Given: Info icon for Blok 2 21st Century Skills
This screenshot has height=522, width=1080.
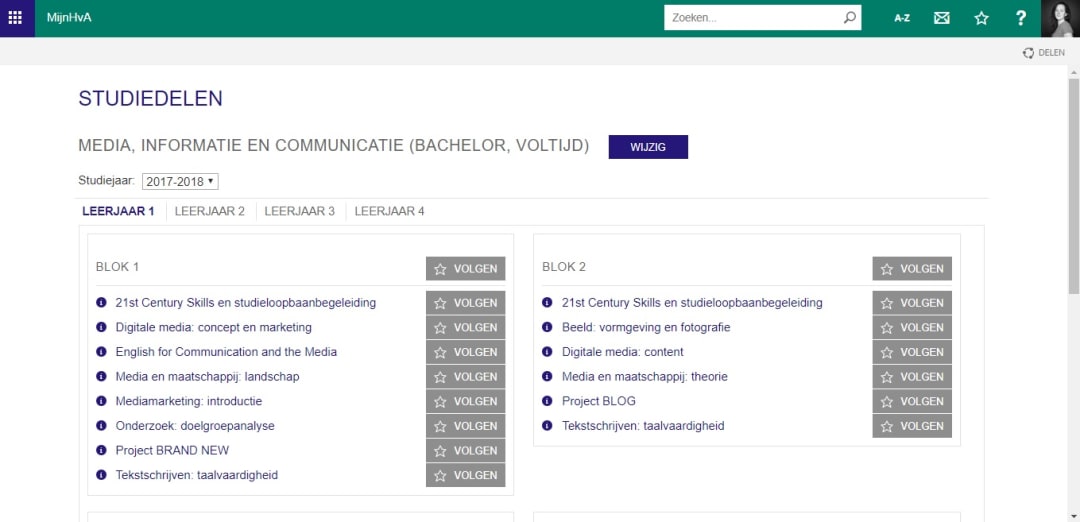Looking at the screenshot, I should pos(548,302).
